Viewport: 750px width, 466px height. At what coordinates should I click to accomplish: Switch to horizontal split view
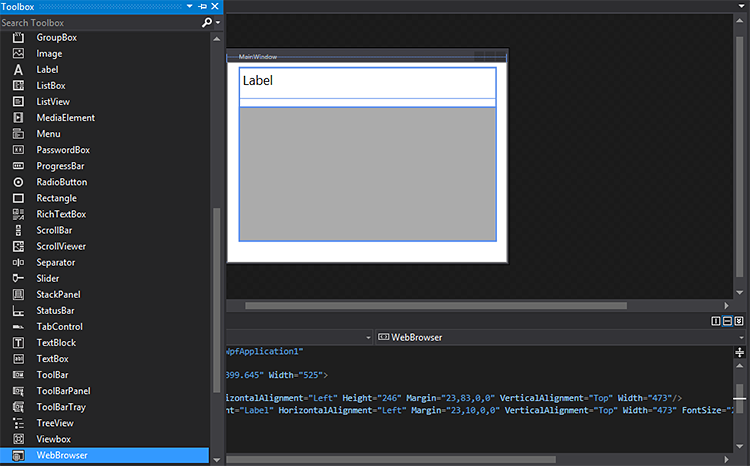tap(728, 321)
